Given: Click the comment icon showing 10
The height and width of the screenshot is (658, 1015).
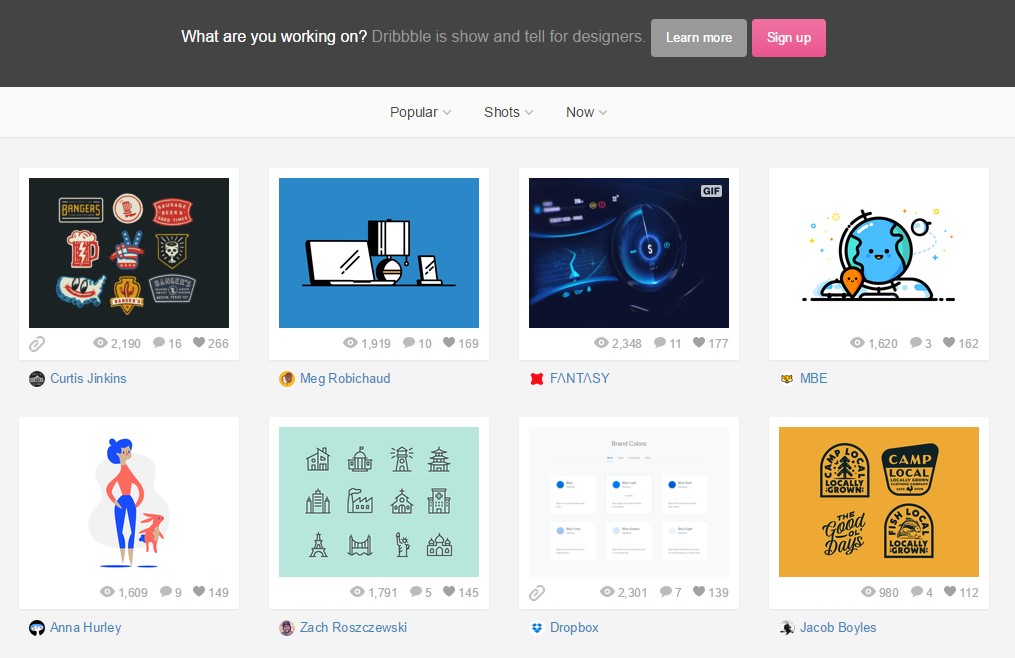Looking at the screenshot, I should click(409, 343).
